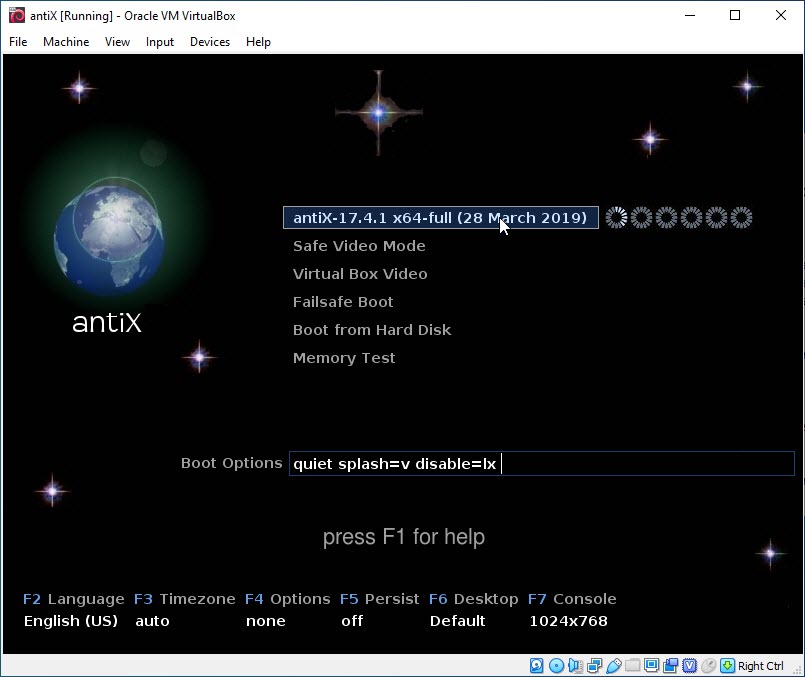The image size is (805, 677).
Task: Click the antiX globe logo
Action: click(109, 239)
